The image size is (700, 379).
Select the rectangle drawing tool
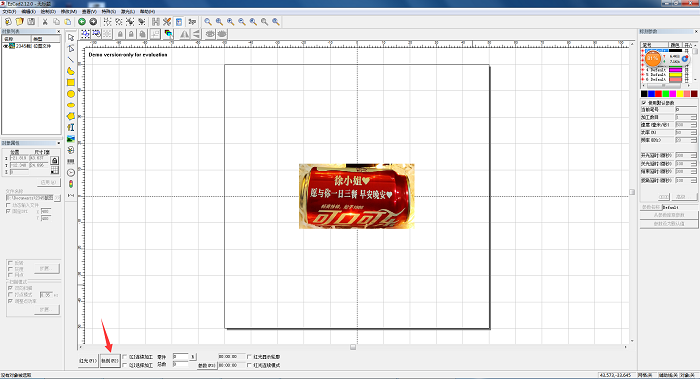(71, 82)
